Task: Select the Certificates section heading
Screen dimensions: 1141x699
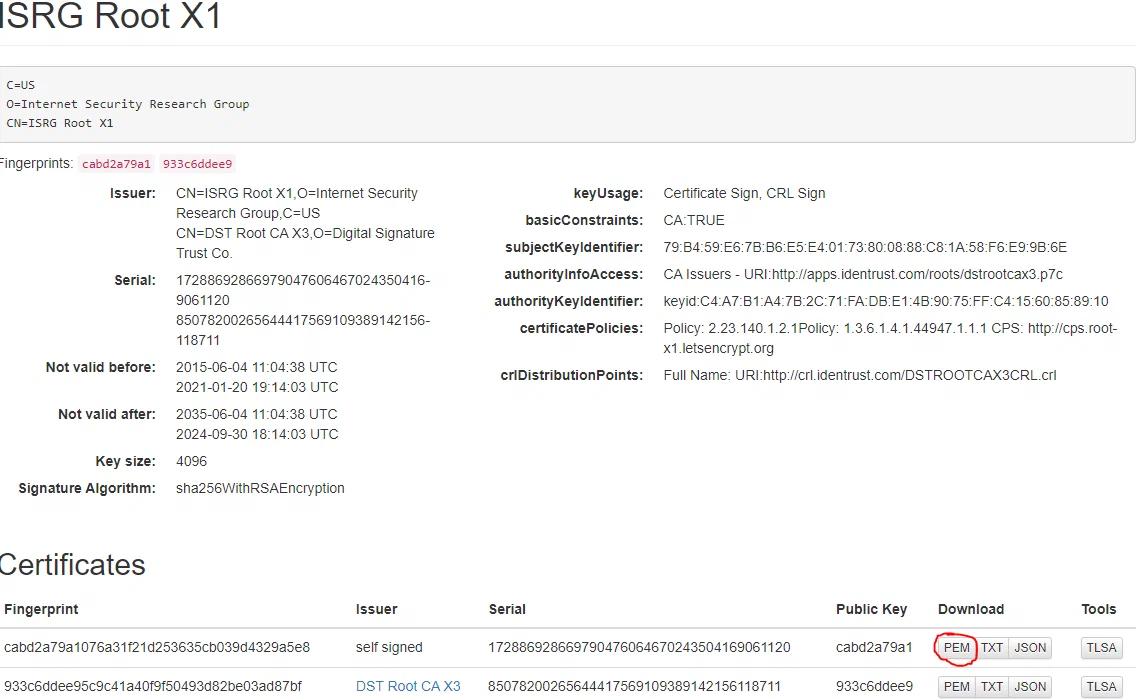Action: [x=72, y=565]
